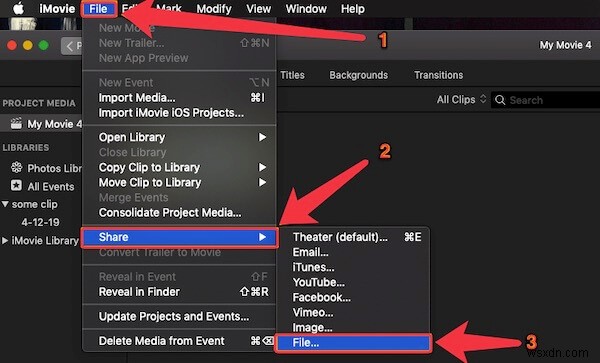
Task: Click the search magnifier icon
Action: click(500, 100)
